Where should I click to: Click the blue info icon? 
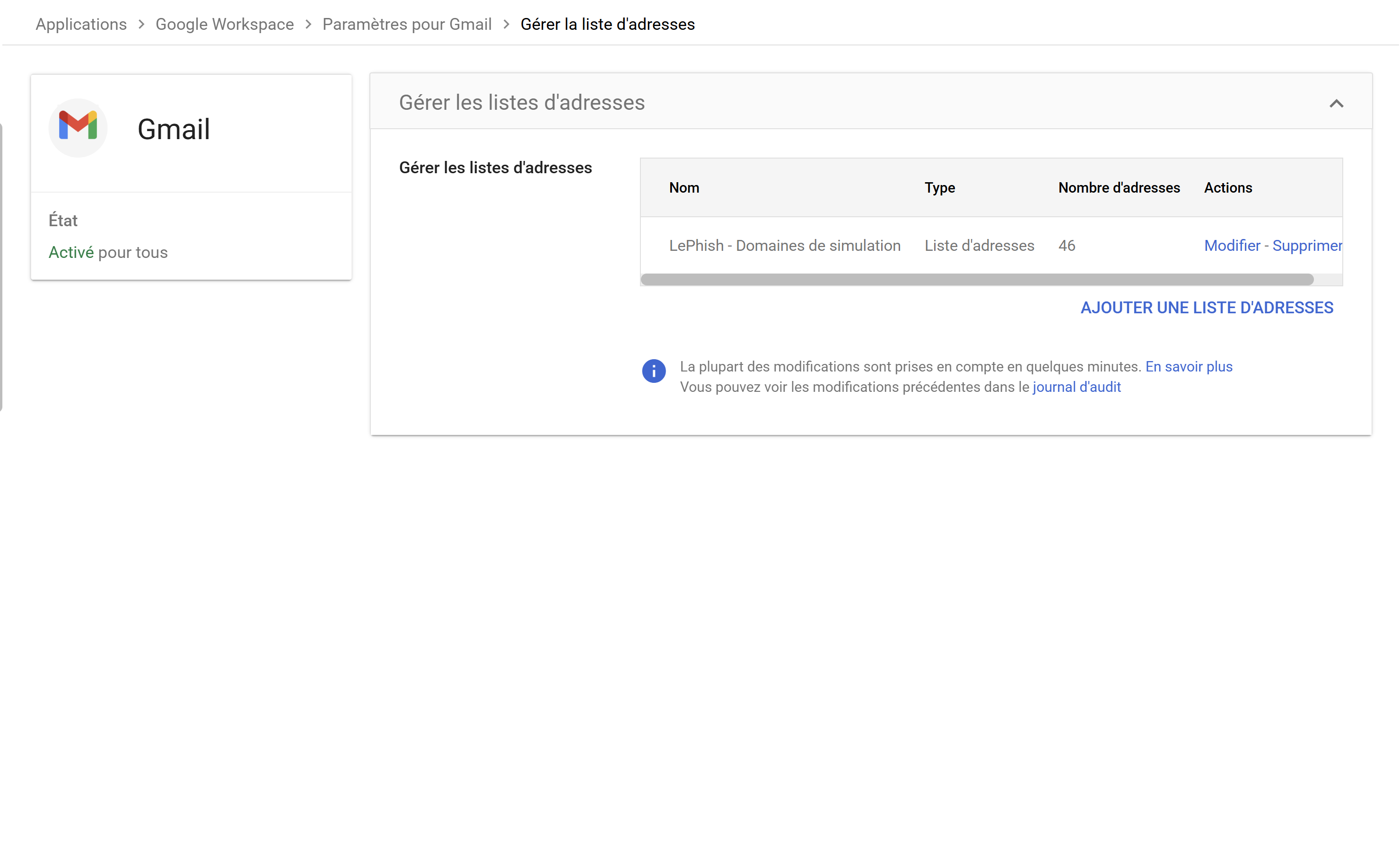pos(653,371)
